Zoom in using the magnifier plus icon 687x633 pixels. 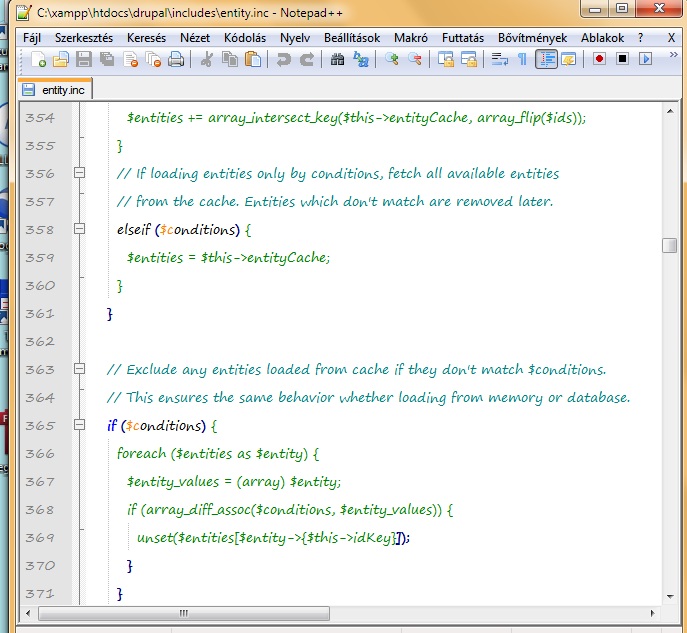[x=392, y=59]
